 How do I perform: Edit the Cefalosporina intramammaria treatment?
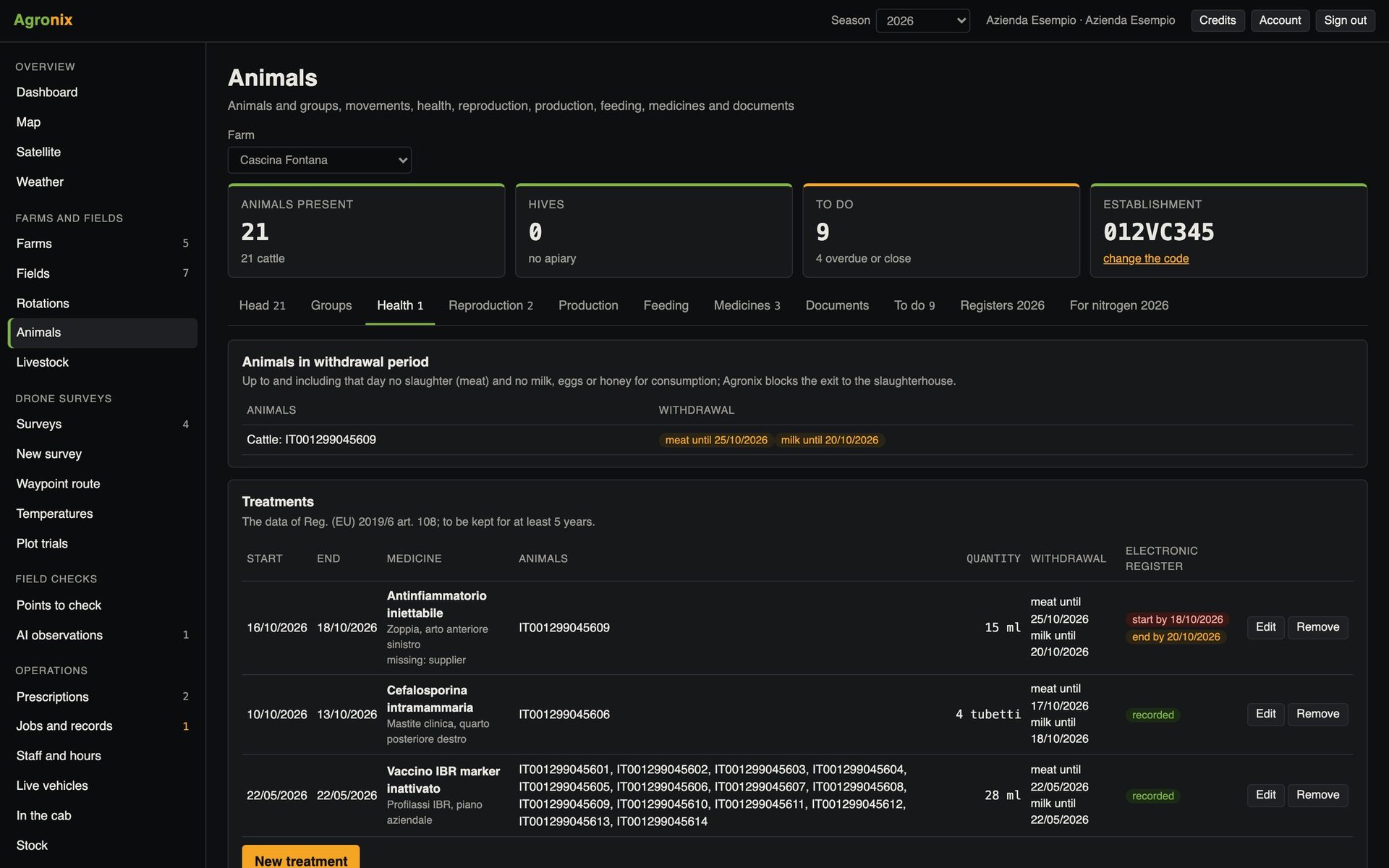coord(1265,714)
